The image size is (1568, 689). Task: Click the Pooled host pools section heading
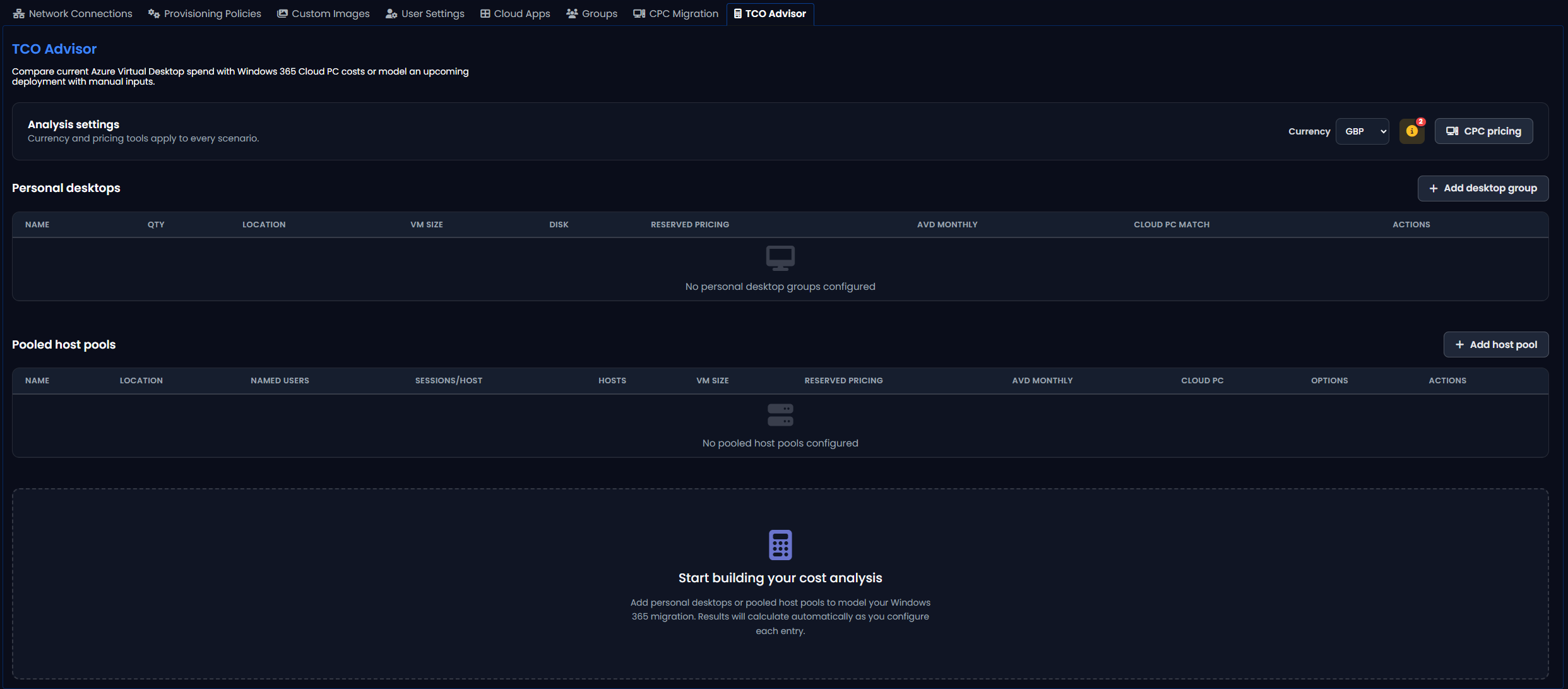(64, 345)
